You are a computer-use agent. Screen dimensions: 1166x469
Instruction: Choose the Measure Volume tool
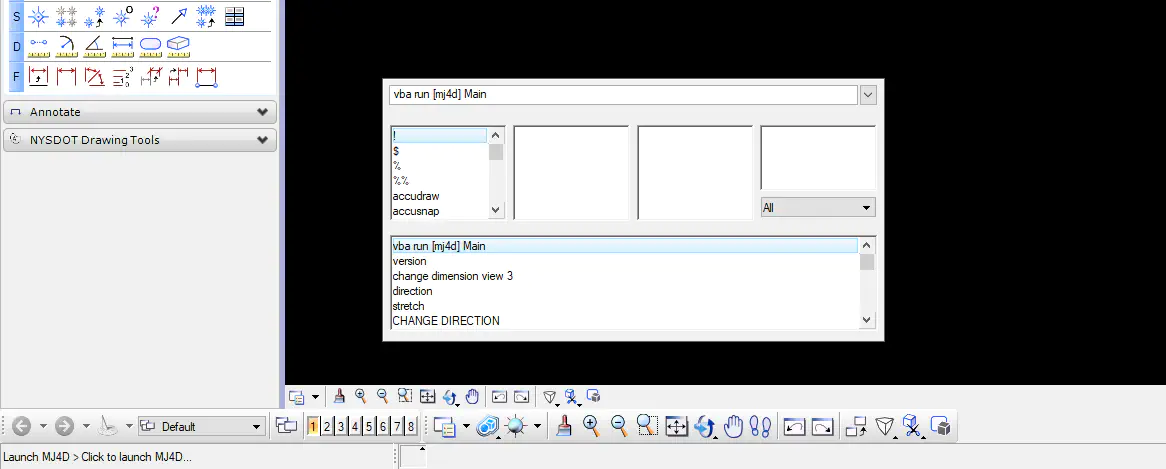[179, 46]
